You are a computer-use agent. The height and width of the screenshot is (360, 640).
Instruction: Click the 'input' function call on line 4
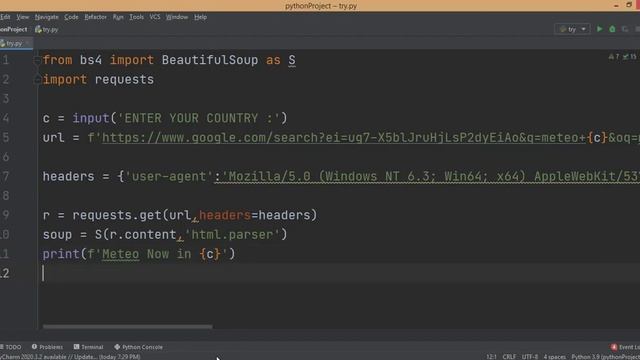(91, 118)
